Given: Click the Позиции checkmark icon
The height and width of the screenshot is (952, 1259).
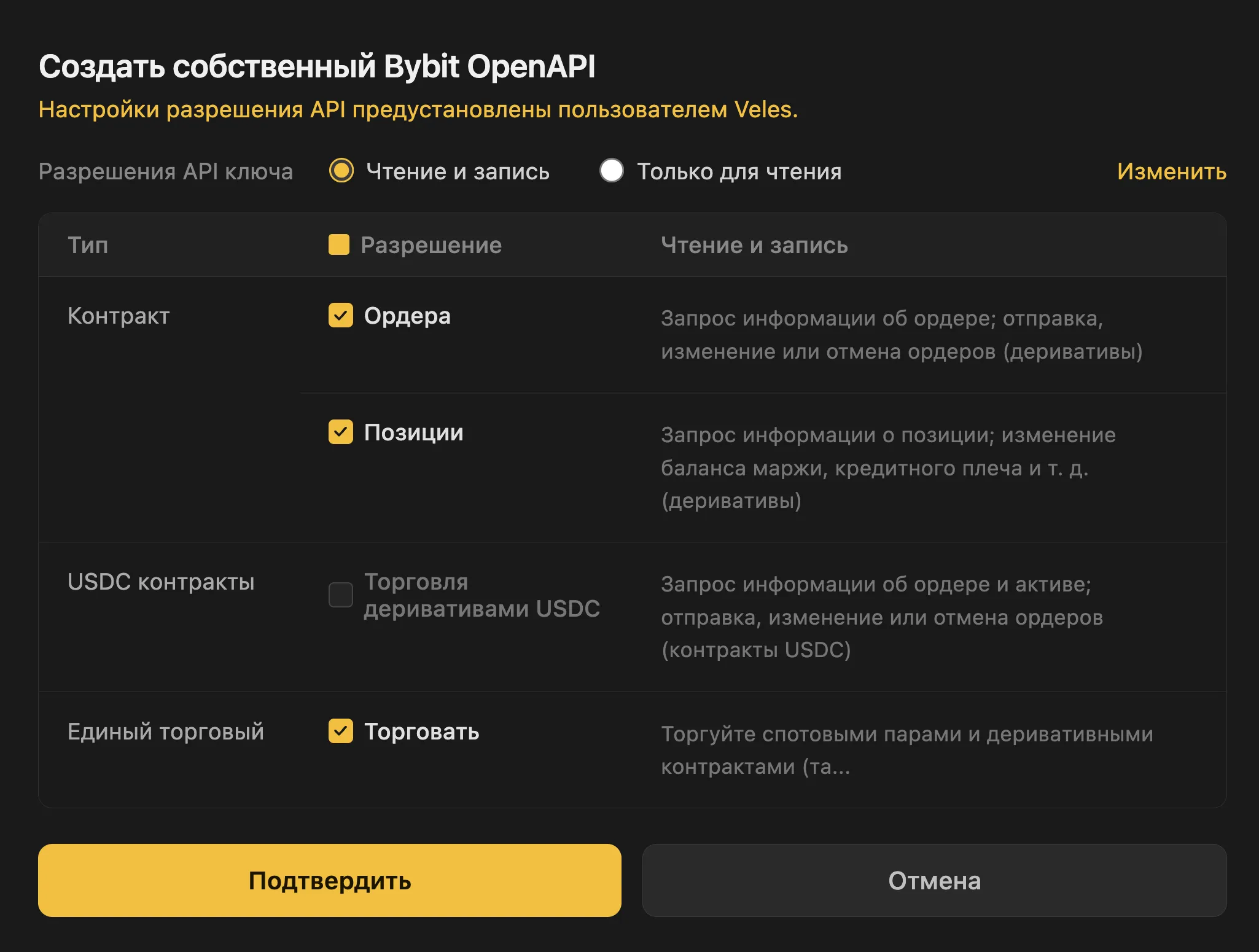Looking at the screenshot, I should (x=340, y=432).
